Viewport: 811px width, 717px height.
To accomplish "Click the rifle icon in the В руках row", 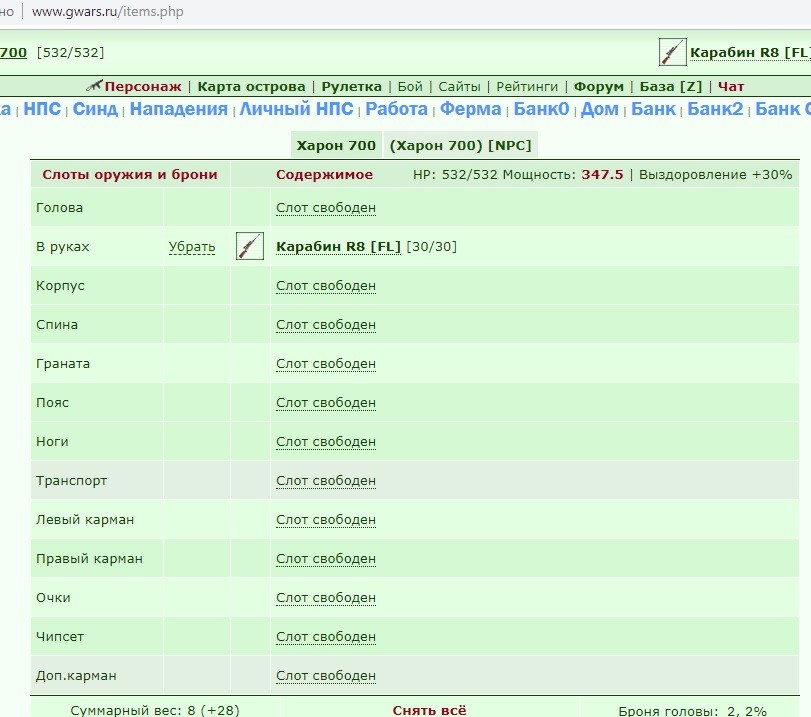I will click(x=250, y=246).
